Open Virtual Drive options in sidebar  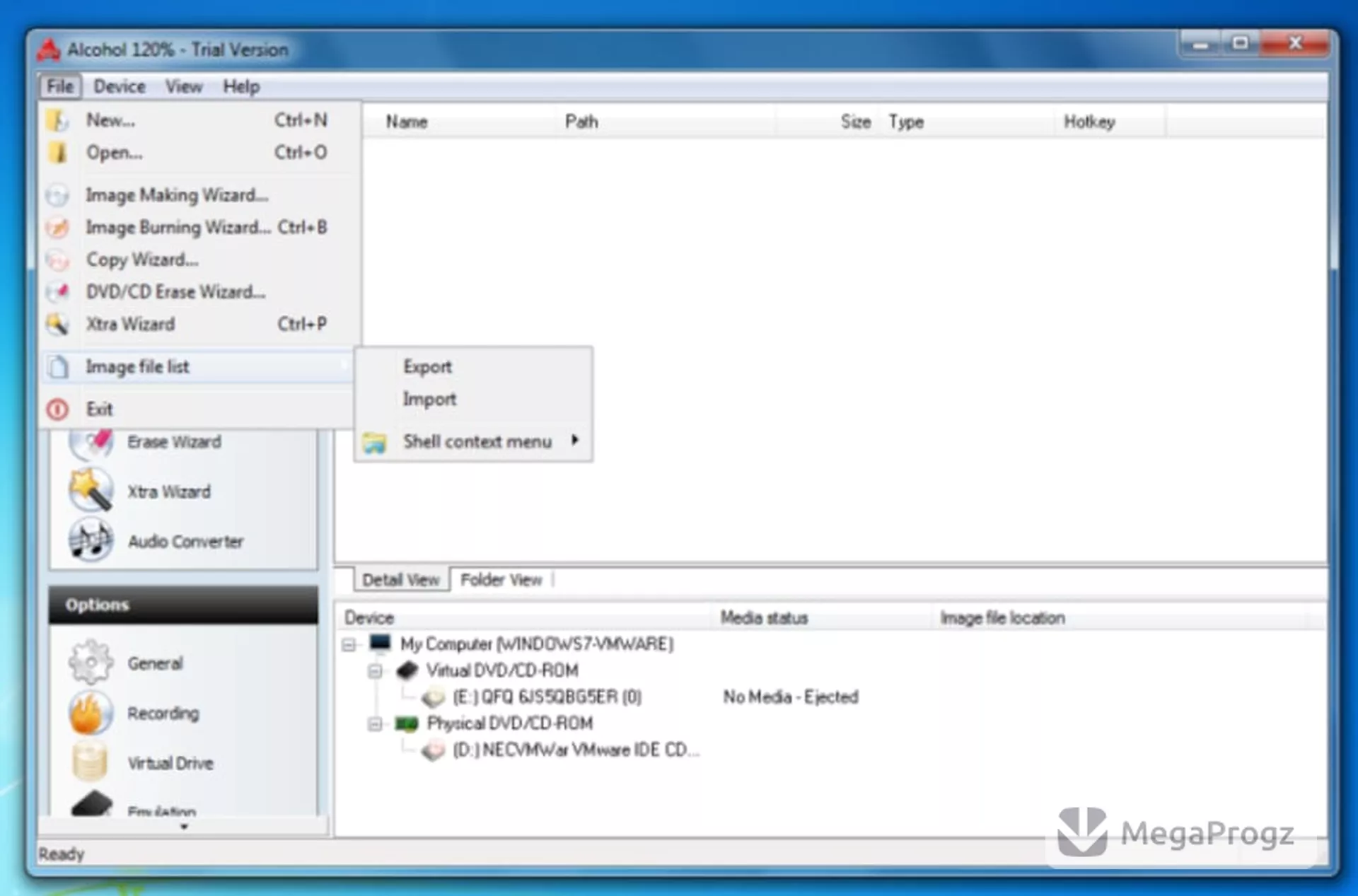coord(170,763)
